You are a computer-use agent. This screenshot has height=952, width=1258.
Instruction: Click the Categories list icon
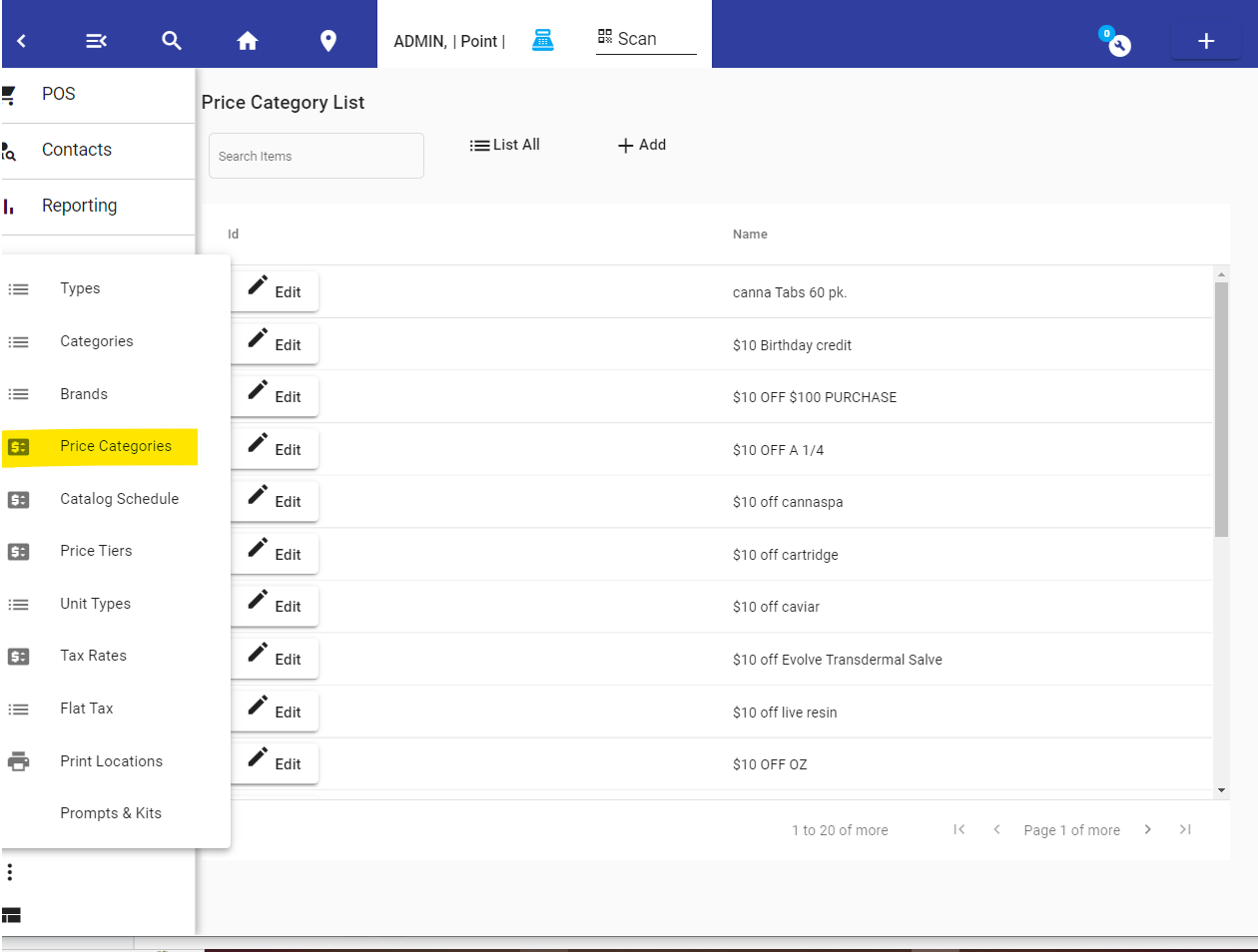click(x=19, y=342)
